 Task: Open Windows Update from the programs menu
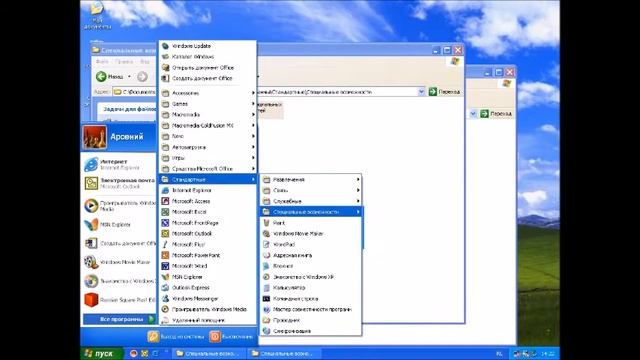tap(207, 46)
